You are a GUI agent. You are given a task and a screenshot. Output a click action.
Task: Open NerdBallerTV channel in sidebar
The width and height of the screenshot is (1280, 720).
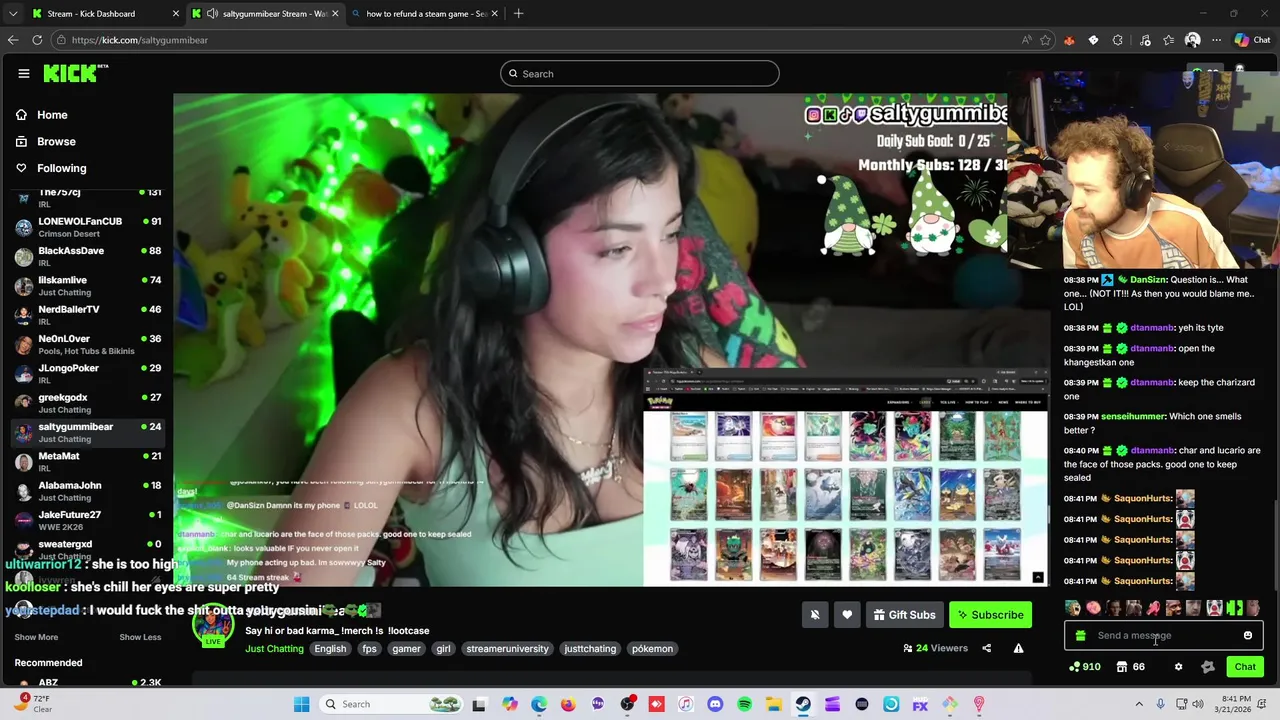click(88, 315)
